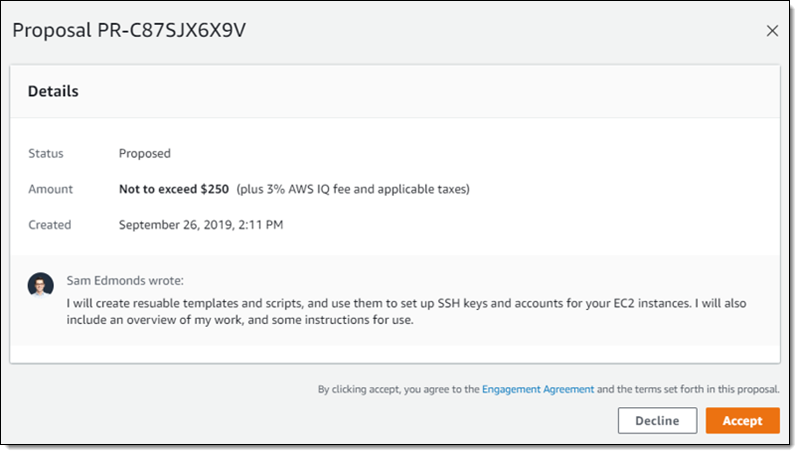The height and width of the screenshot is (455, 800).
Task: Close the proposal dialog with the X
Action: [x=772, y=31]
